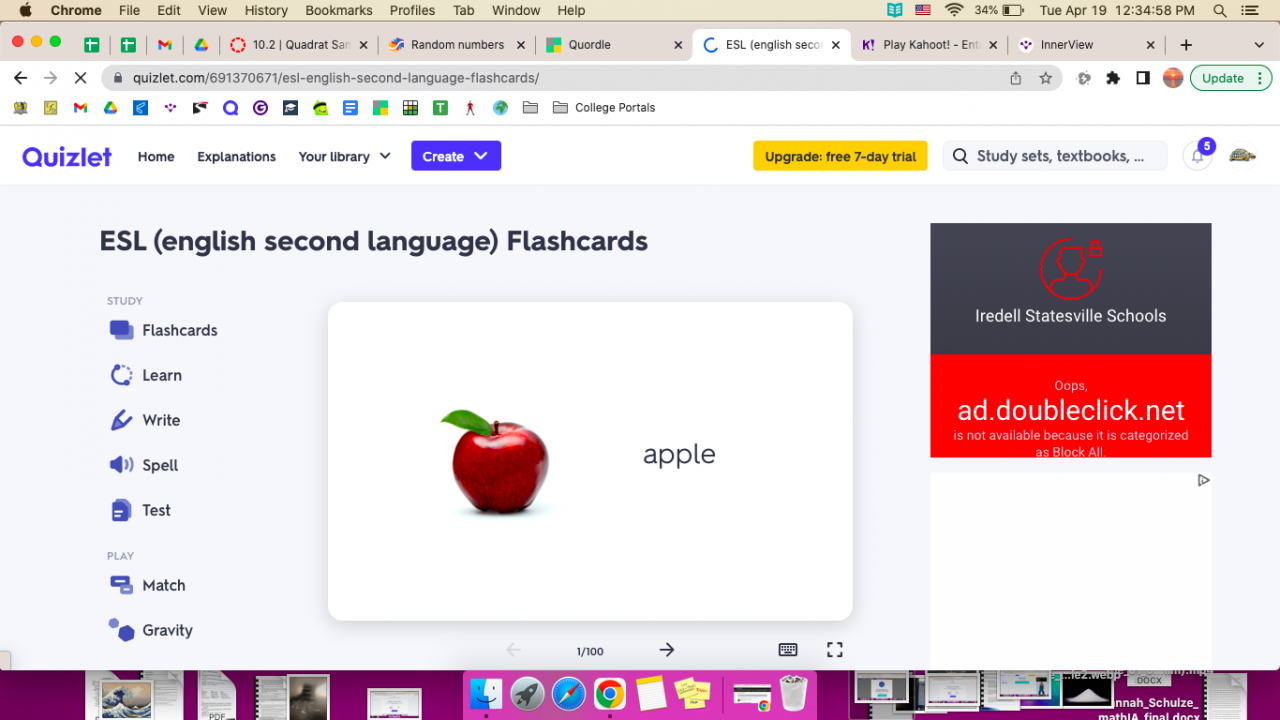
Task: Open Wi-Fi status menu
Action: [954, 11]
